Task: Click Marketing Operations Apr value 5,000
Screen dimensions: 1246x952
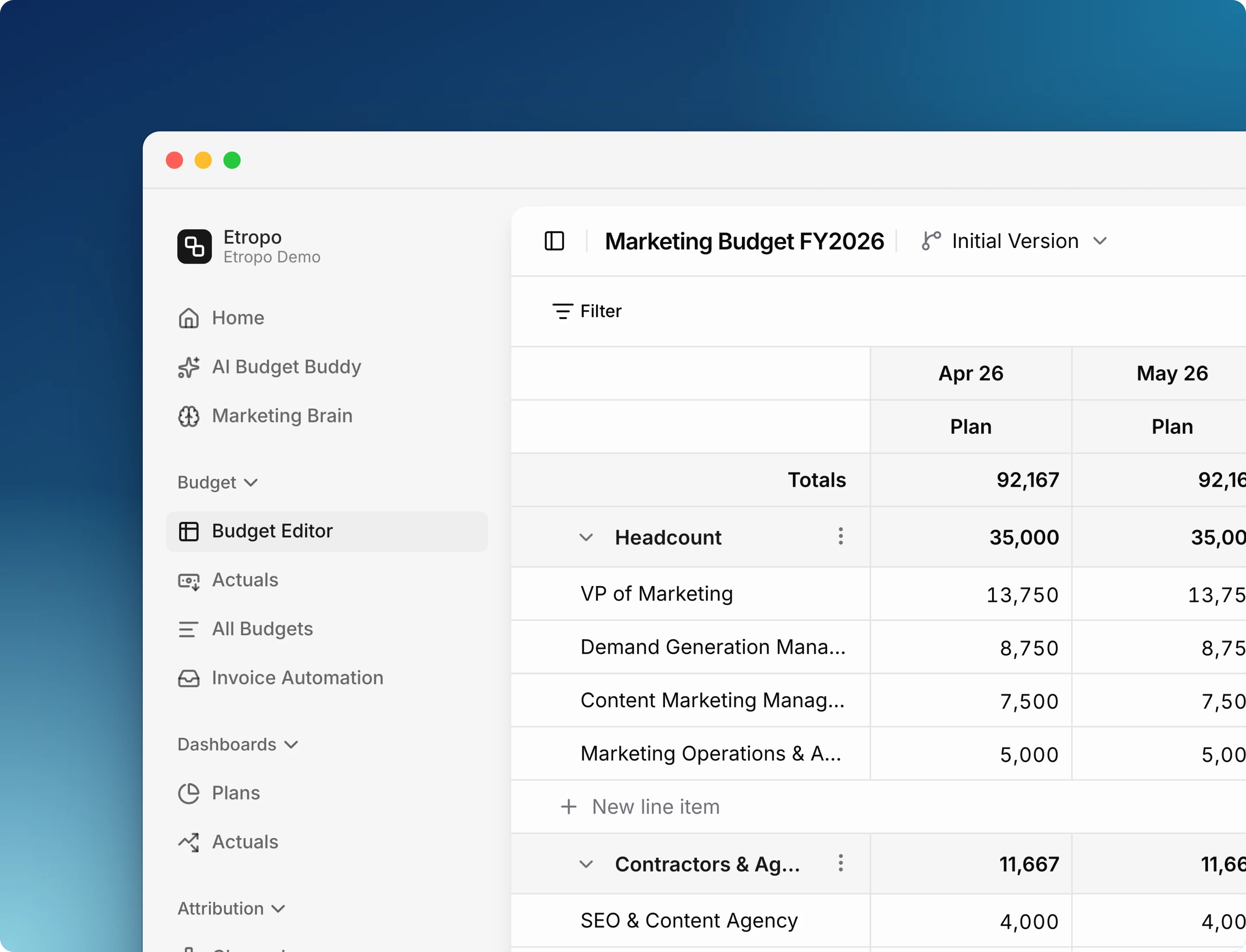Action: 1029,755
